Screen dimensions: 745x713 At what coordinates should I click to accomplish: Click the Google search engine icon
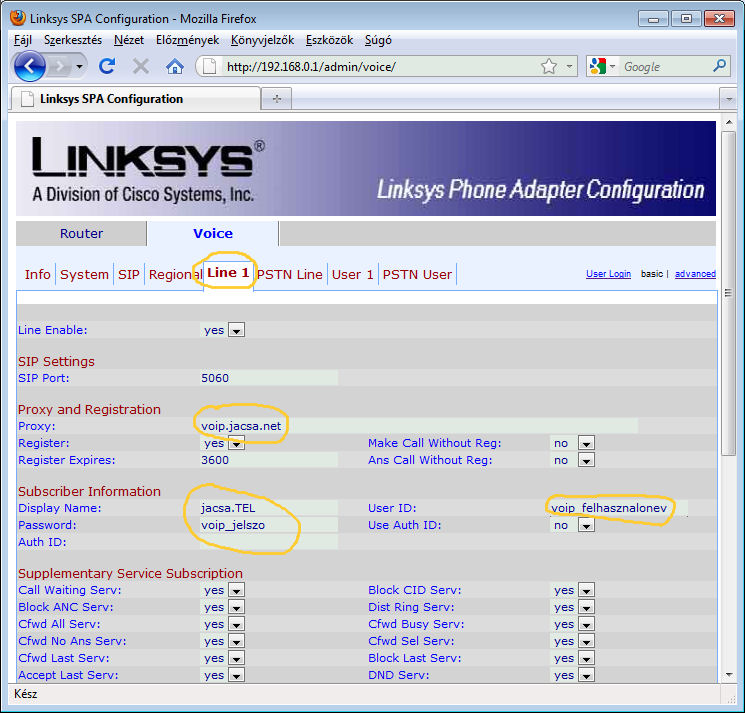pyautogui.click(x=598, y=66)
